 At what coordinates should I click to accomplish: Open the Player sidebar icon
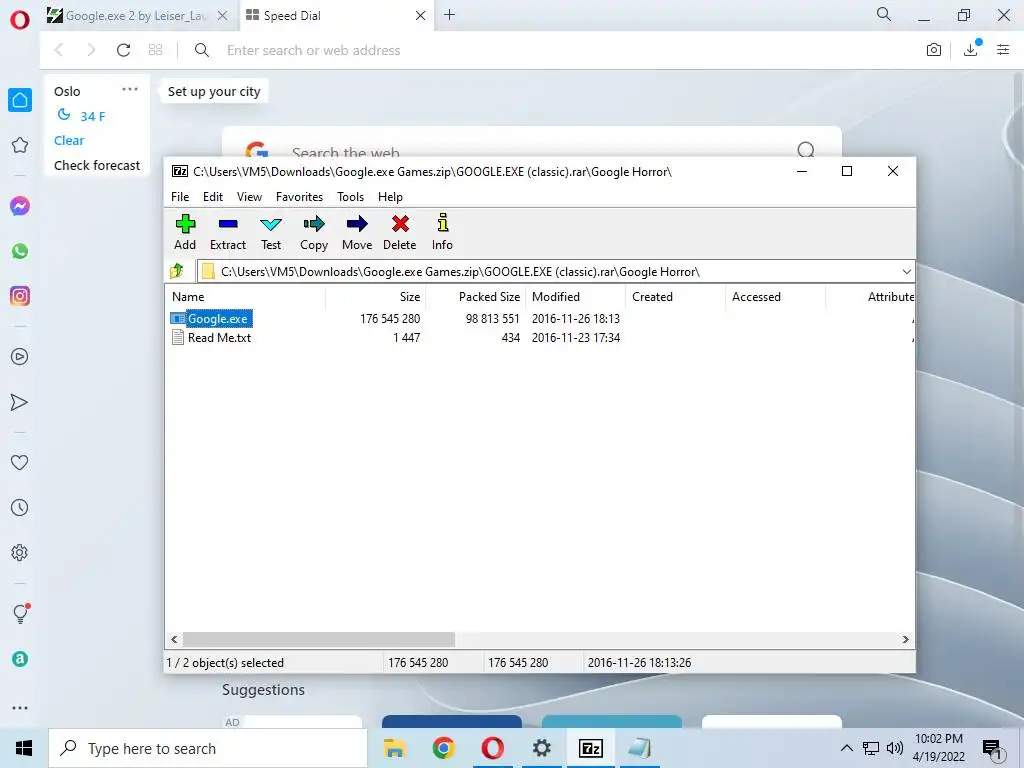point(20,357)
